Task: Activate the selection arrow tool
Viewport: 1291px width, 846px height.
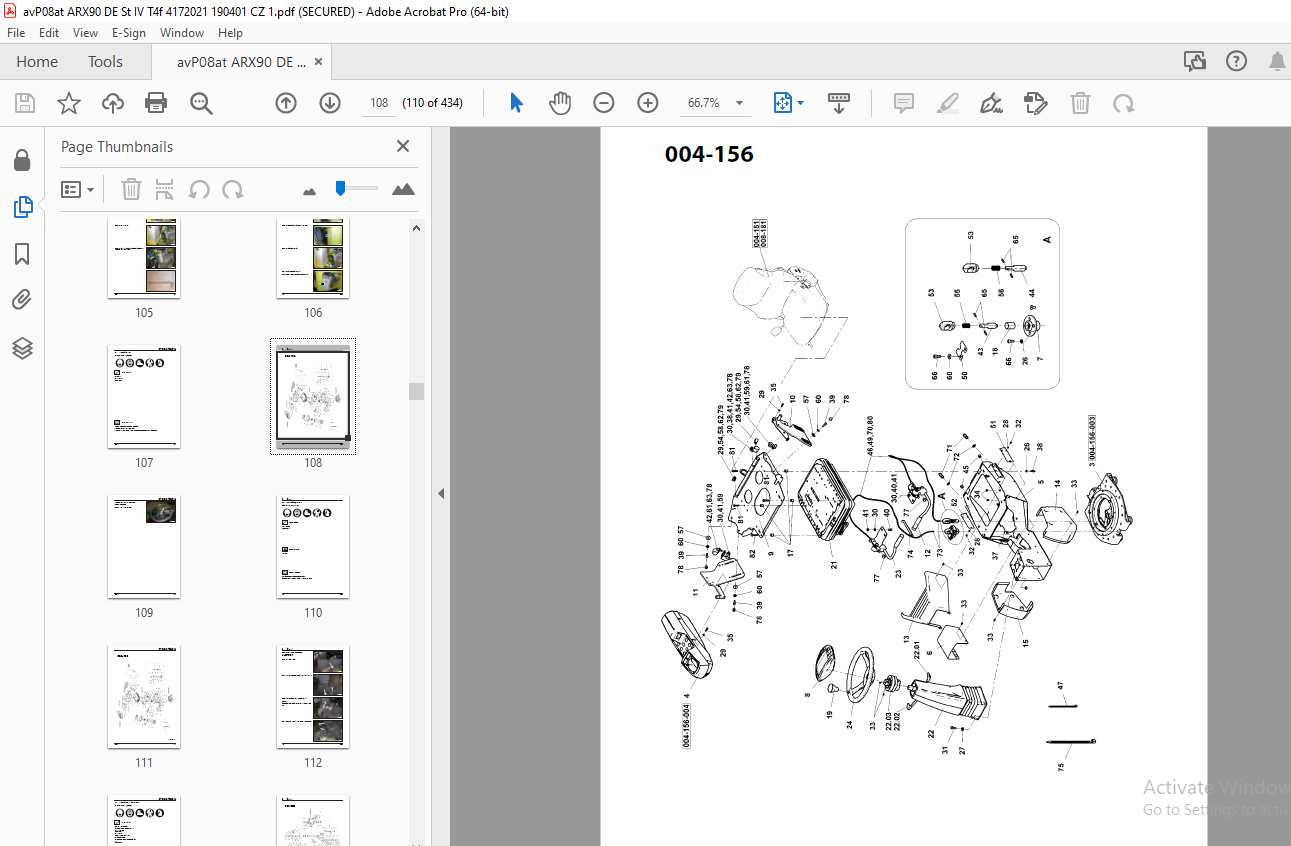Action: [516, 103]
